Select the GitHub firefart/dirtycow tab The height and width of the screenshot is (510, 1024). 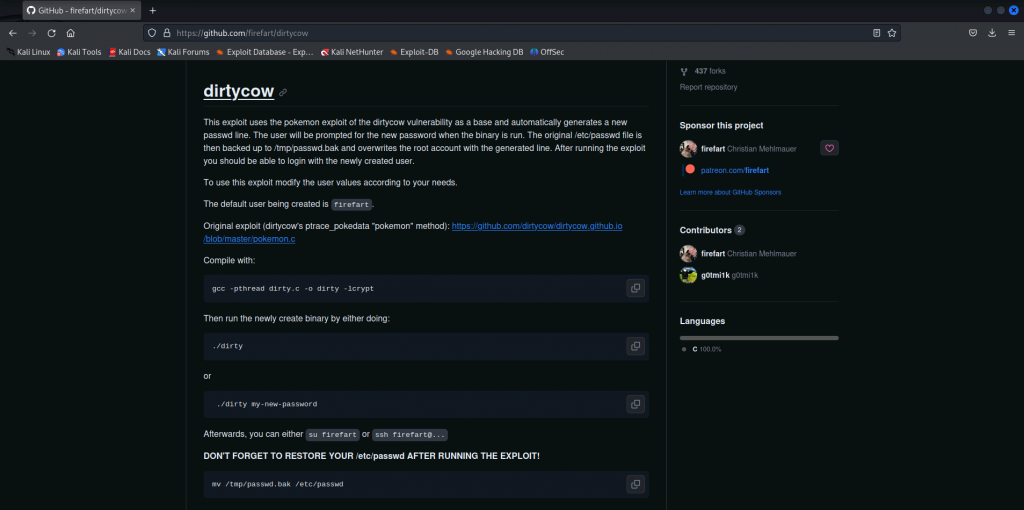pos(81,10)
